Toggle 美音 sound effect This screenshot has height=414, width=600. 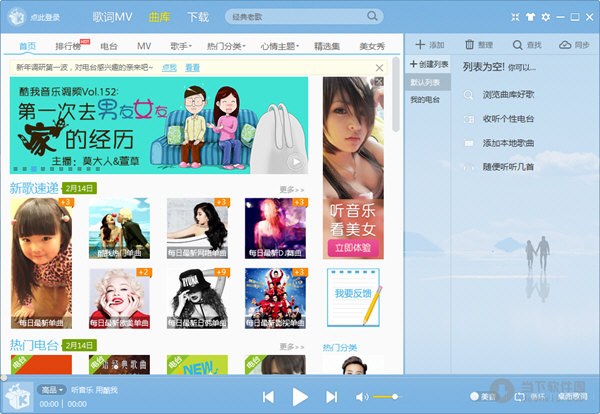coord(483,397)
